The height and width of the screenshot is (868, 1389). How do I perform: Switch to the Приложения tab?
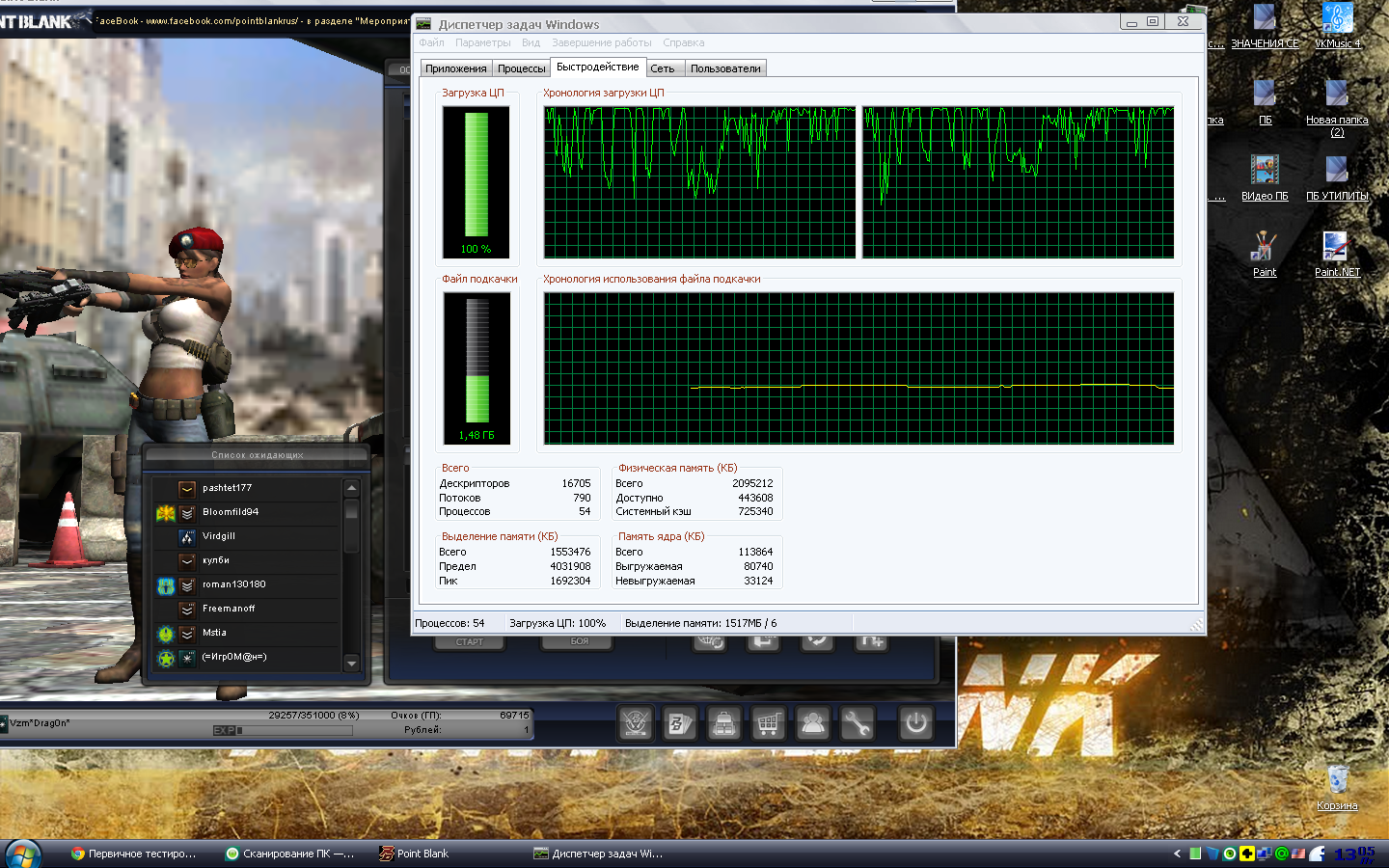pyautogui.click(x=455, y=68)
